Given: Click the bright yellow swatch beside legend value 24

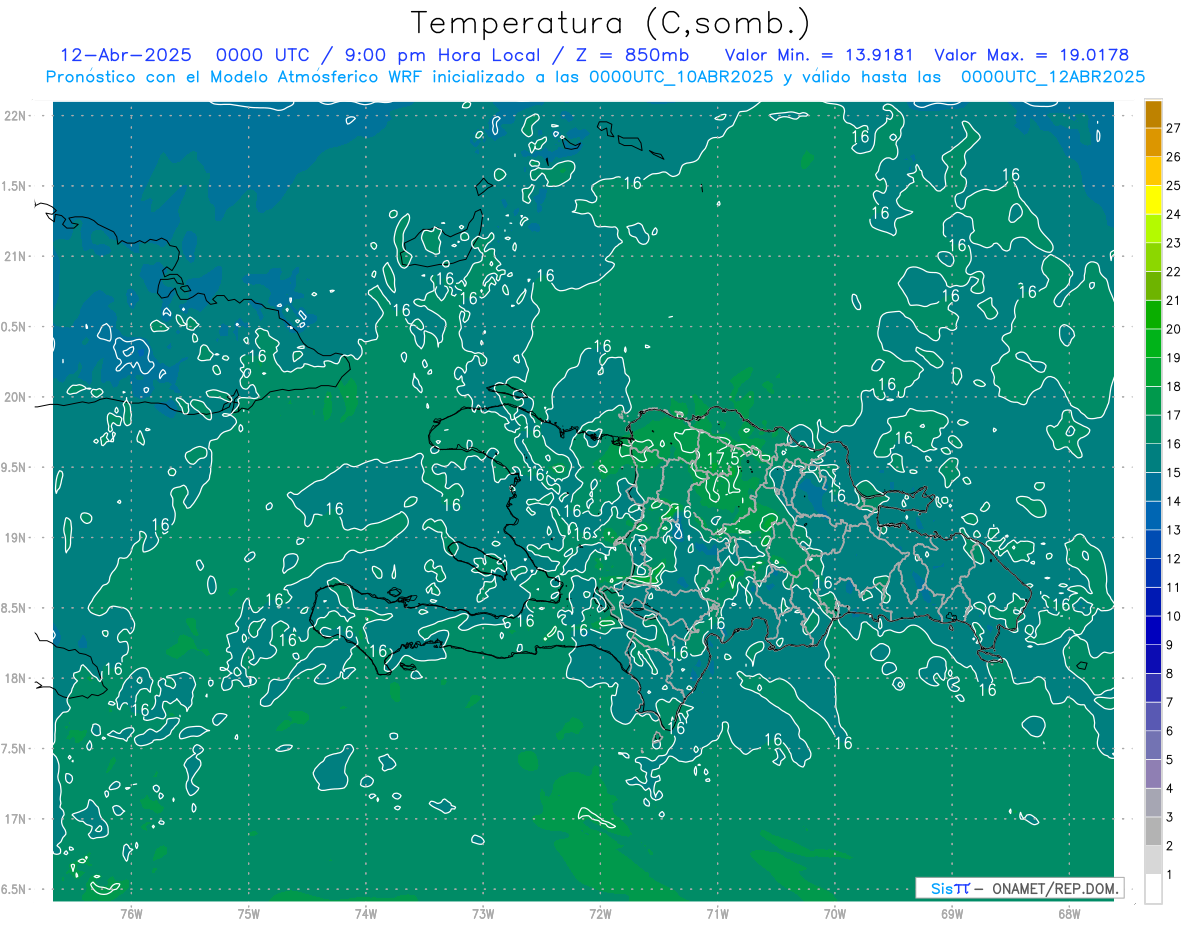Looking at the screenshot, I should click(x=1153, y=200).
